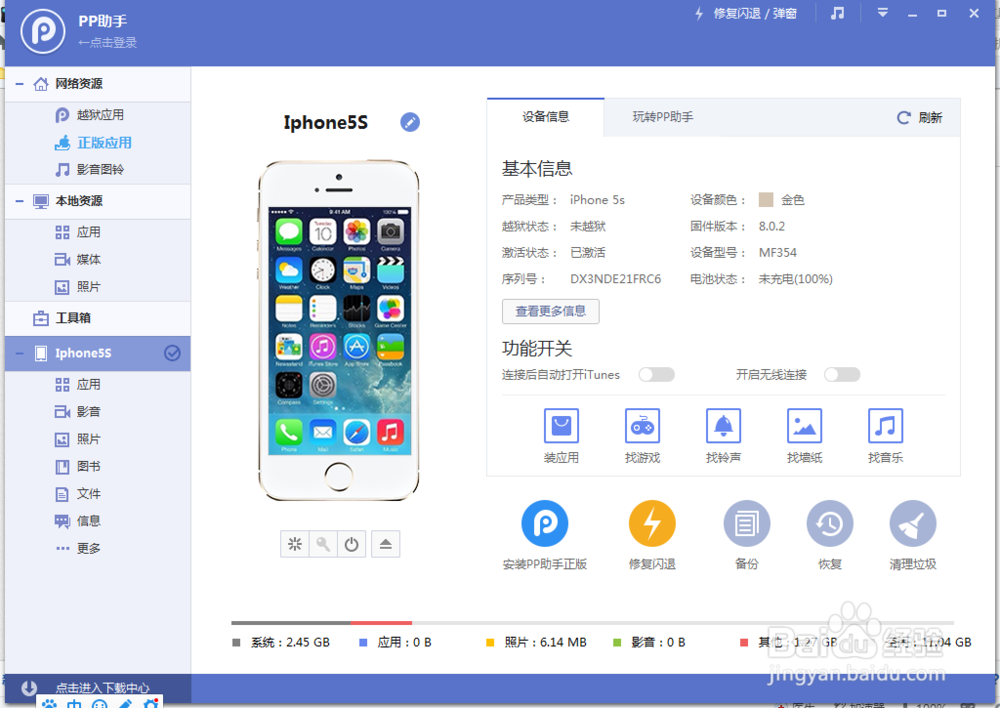
Task: Click the download arrow icon at bottom left
Action: pyautogui.click(x=29, y=688)
